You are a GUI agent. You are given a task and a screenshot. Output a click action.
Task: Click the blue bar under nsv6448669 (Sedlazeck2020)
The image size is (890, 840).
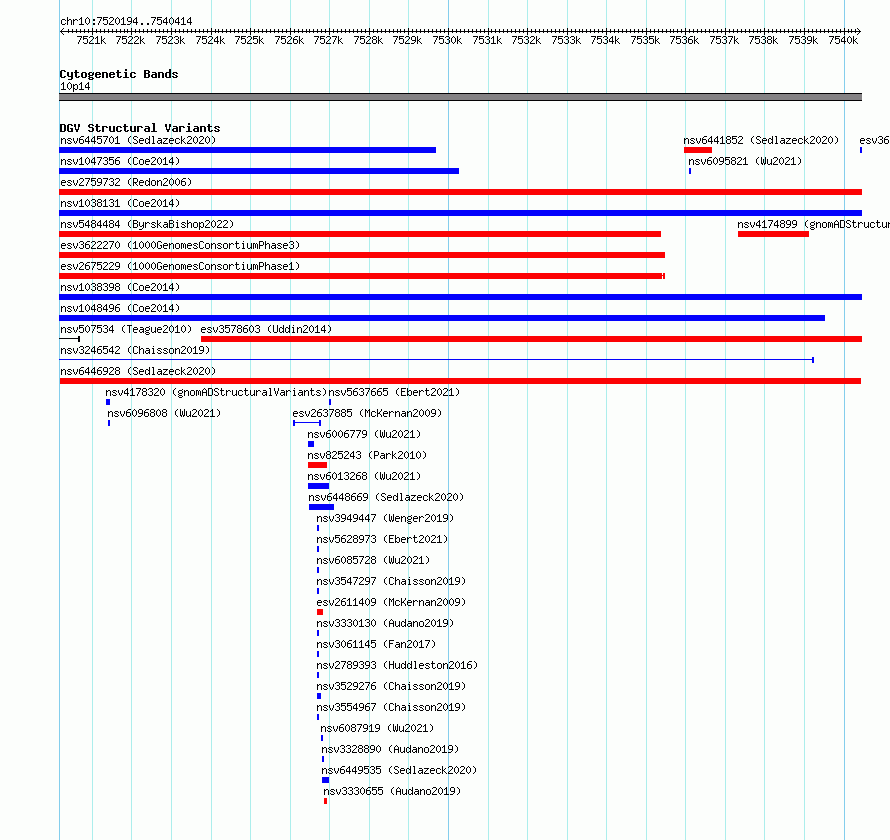pos(321,507)
